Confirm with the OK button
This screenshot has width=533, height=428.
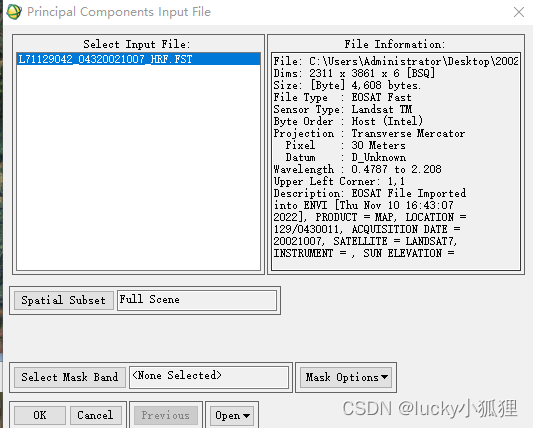tap(40, 415)
